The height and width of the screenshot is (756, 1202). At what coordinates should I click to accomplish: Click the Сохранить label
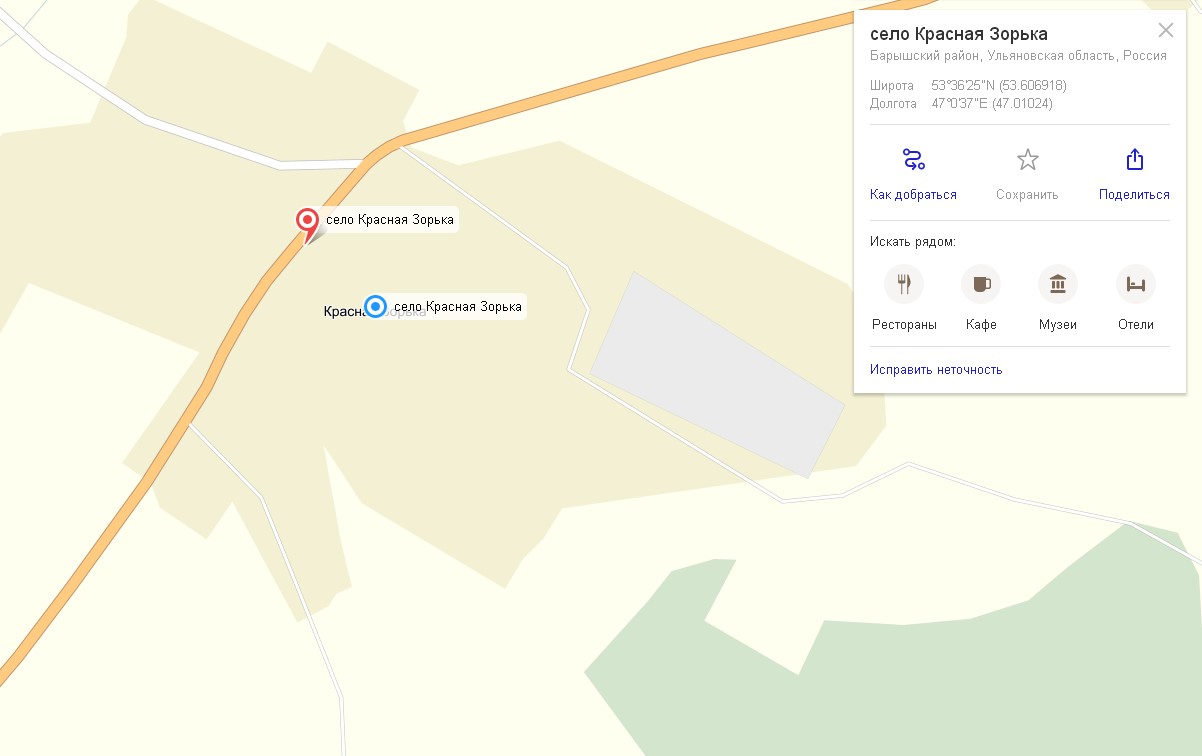coord(1027,194)
